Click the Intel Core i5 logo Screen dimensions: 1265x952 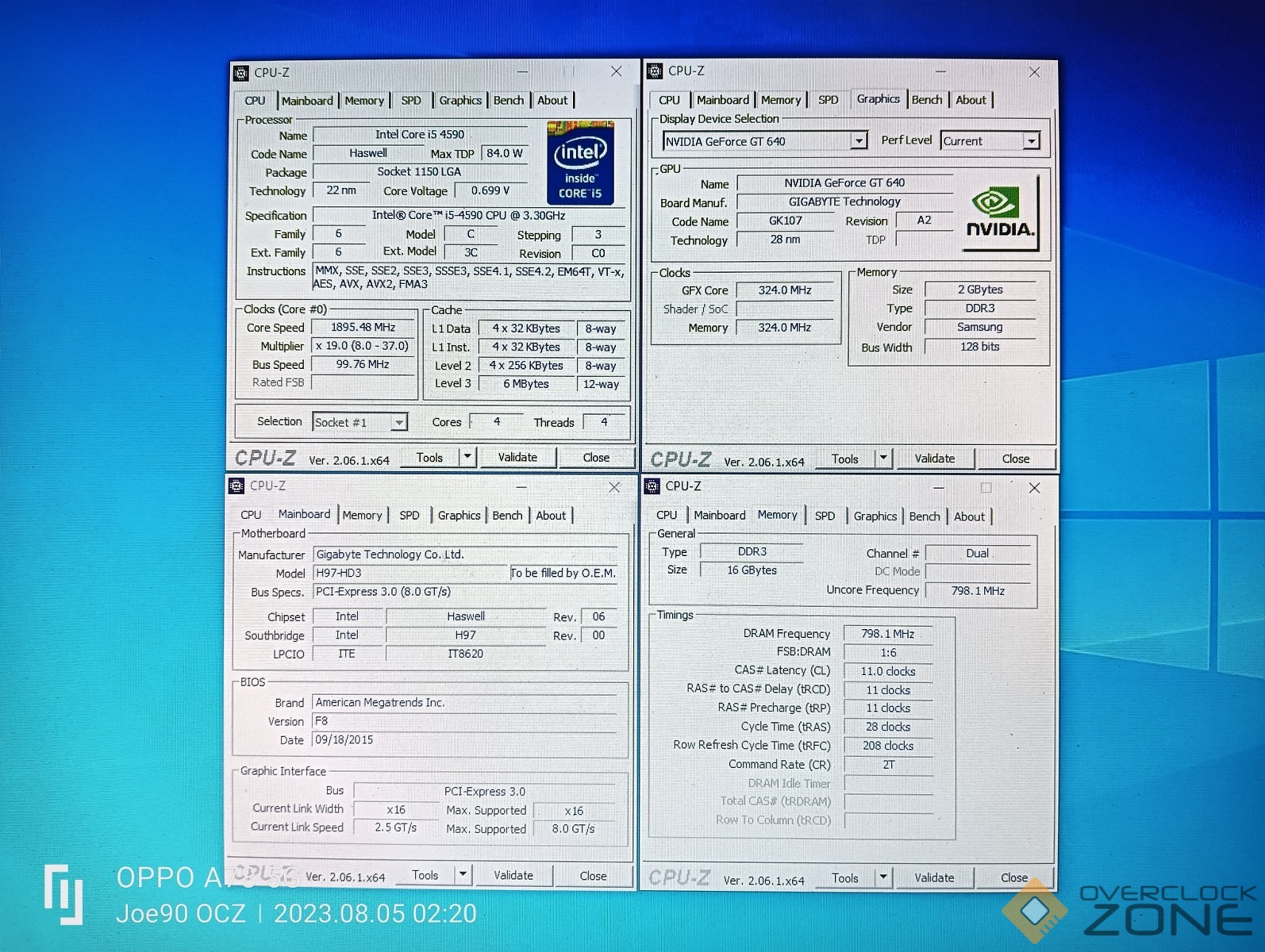580,163
